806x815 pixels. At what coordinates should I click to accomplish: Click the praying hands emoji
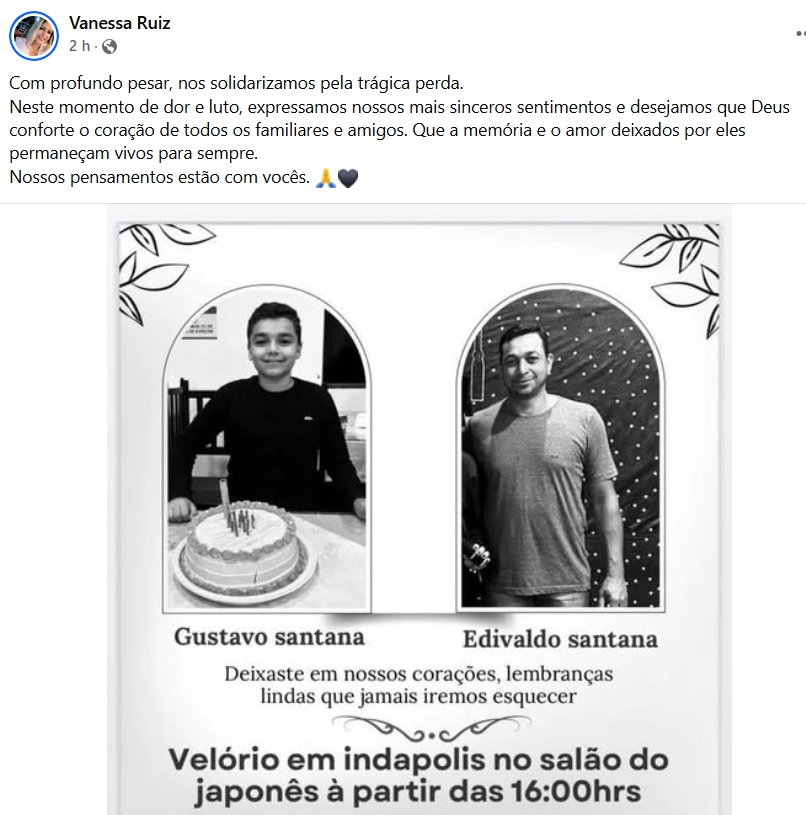pos(325,178)
